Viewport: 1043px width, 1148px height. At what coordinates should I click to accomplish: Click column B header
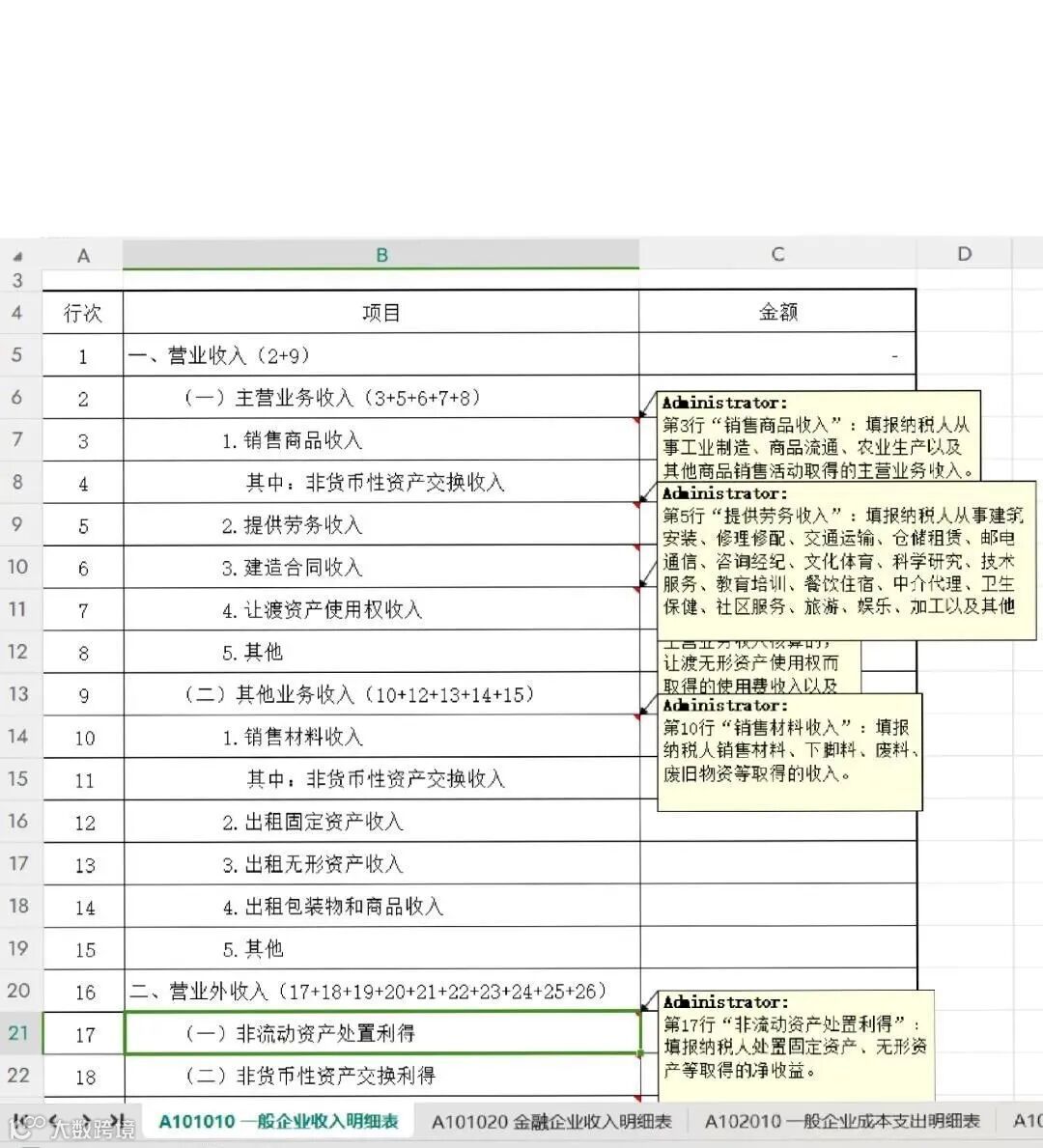(381, 254)
